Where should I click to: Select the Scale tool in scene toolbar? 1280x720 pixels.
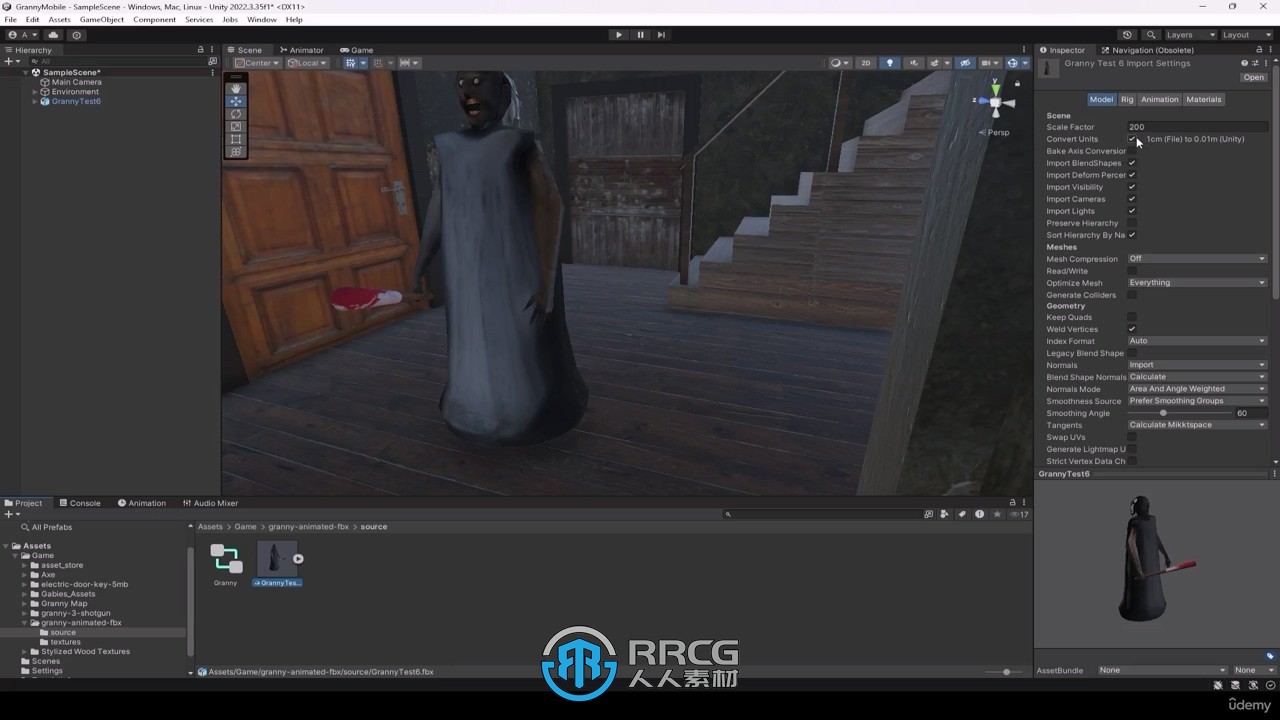click(x=236, y=127)
